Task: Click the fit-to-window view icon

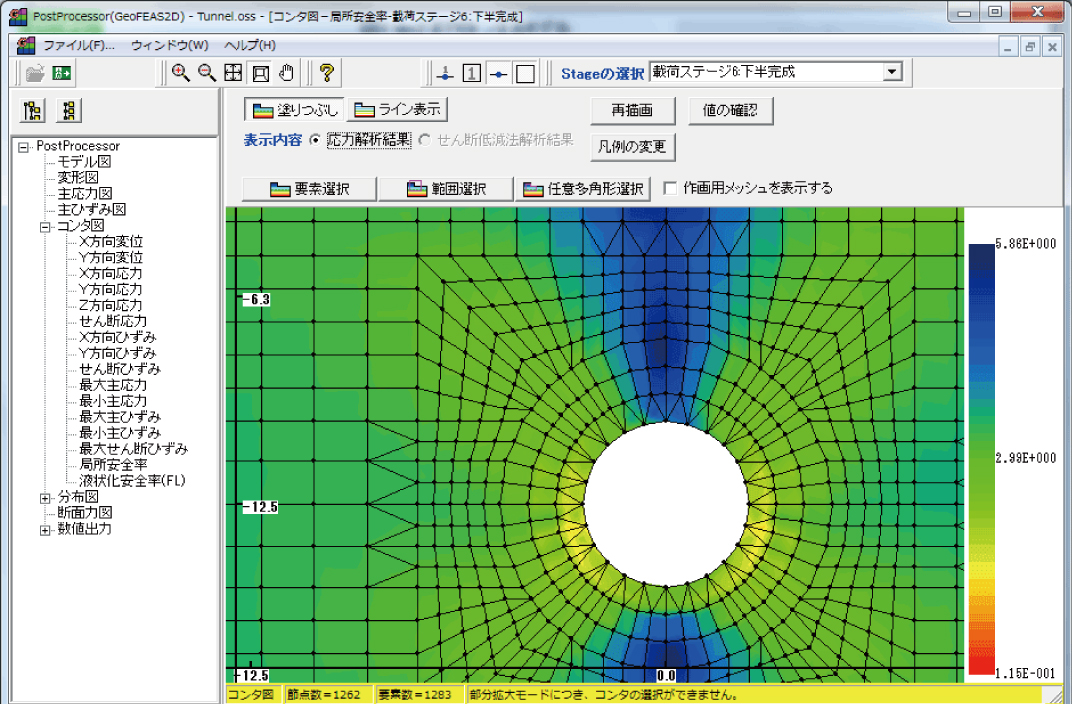Action: point(233,72)
